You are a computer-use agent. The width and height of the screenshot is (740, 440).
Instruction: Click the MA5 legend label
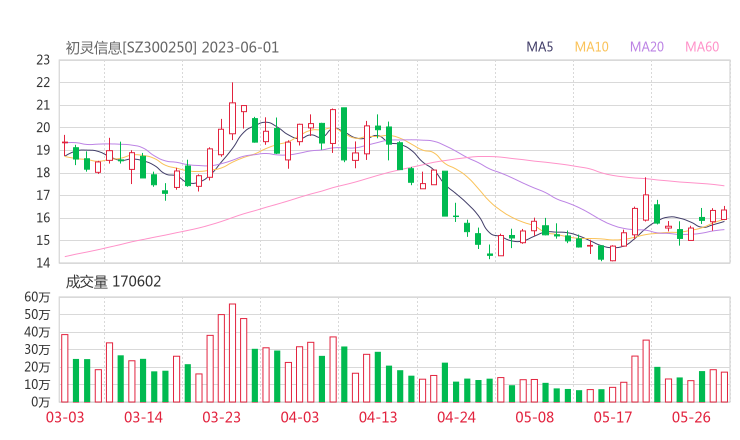(539, 47)
